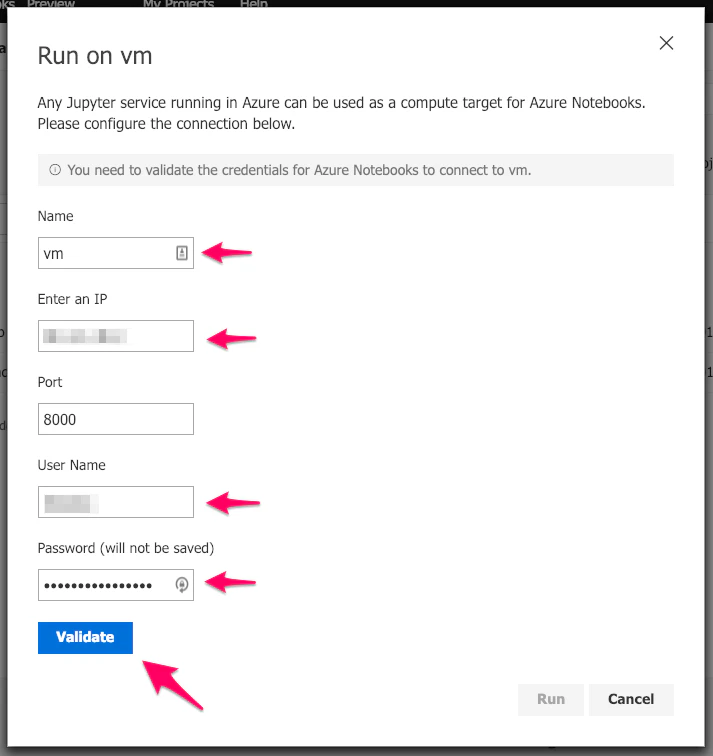Click the Run button

pyautogui.click(x=551, y=699)
